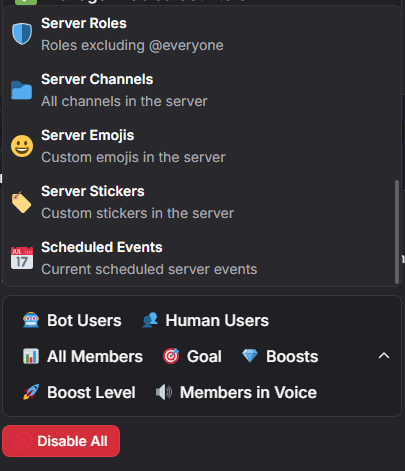The image size is (405, 471).
Task: Click the Goal selection tag
Action: (192, 356)
